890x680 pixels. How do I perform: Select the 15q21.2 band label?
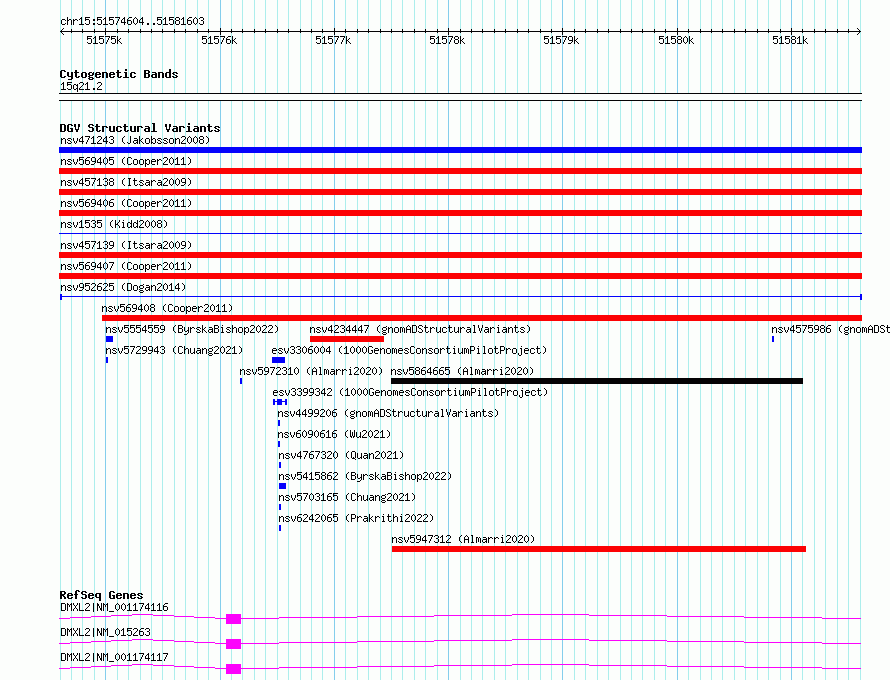(81, 86)
